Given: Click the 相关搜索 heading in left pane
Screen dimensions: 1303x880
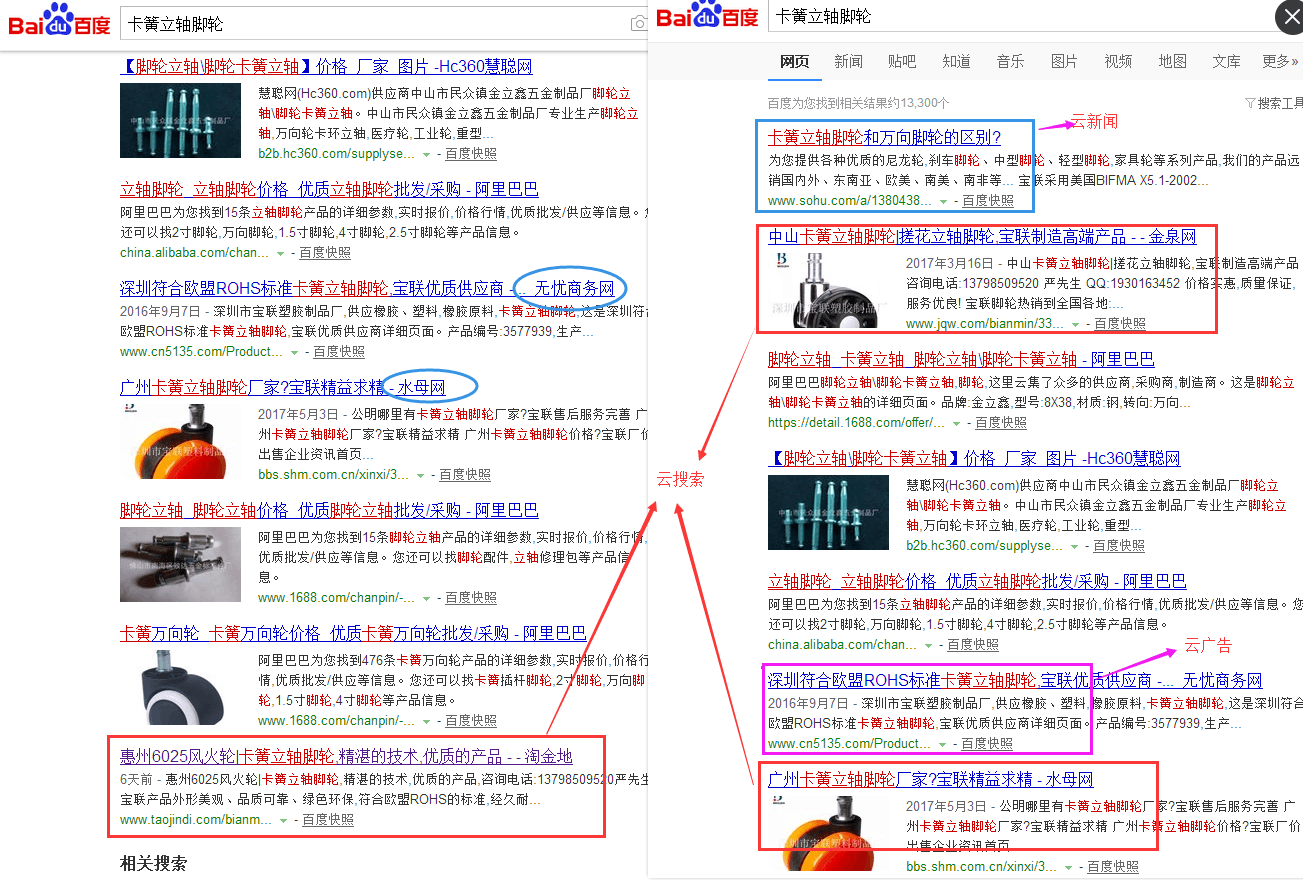Looking at the screenshot, I should pyautogui.click(x=153, y=863).
